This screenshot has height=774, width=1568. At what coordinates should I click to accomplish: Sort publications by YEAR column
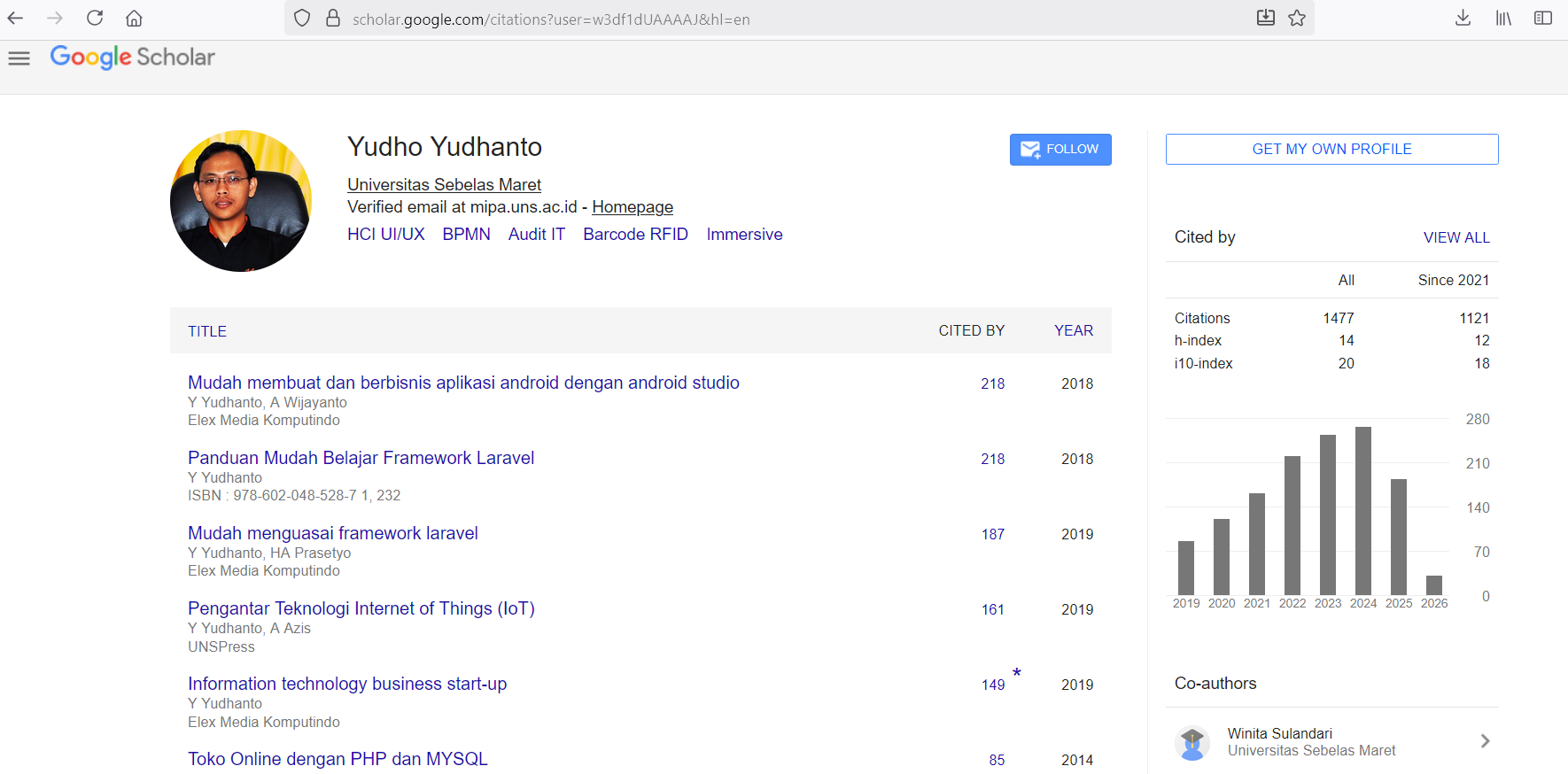tap(1074, 330)
